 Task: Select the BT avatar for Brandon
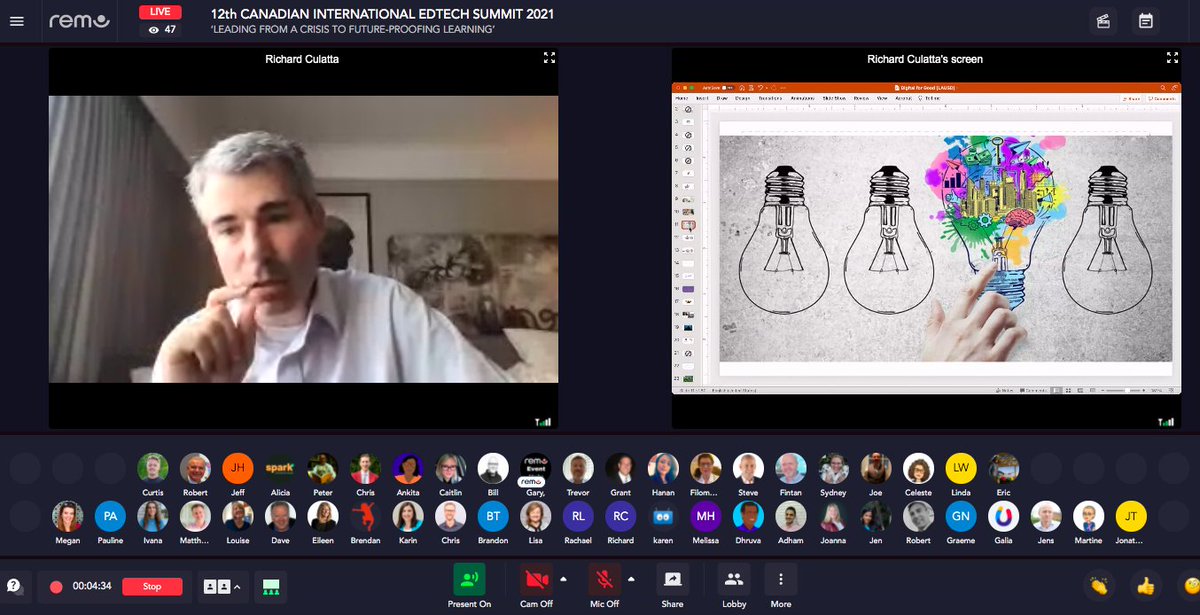point(492,516)
